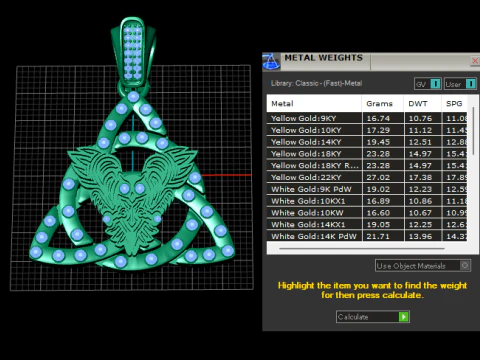Viewport: 480px width, 360px height.
Task: Click the 16.60 grams value
Action: tap(378, 213)
